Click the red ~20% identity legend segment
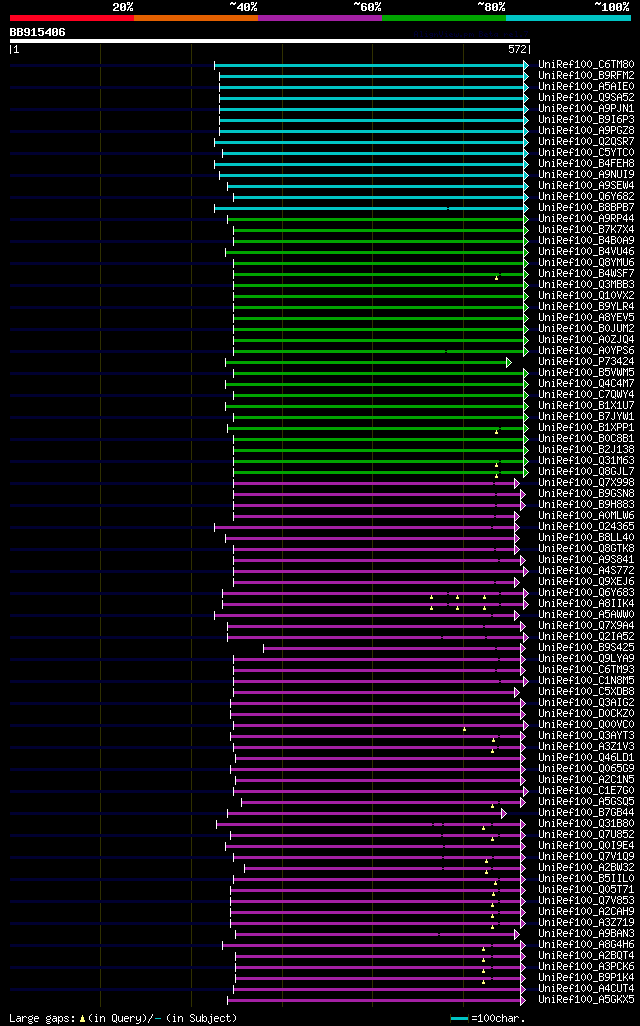 point(72,18)
